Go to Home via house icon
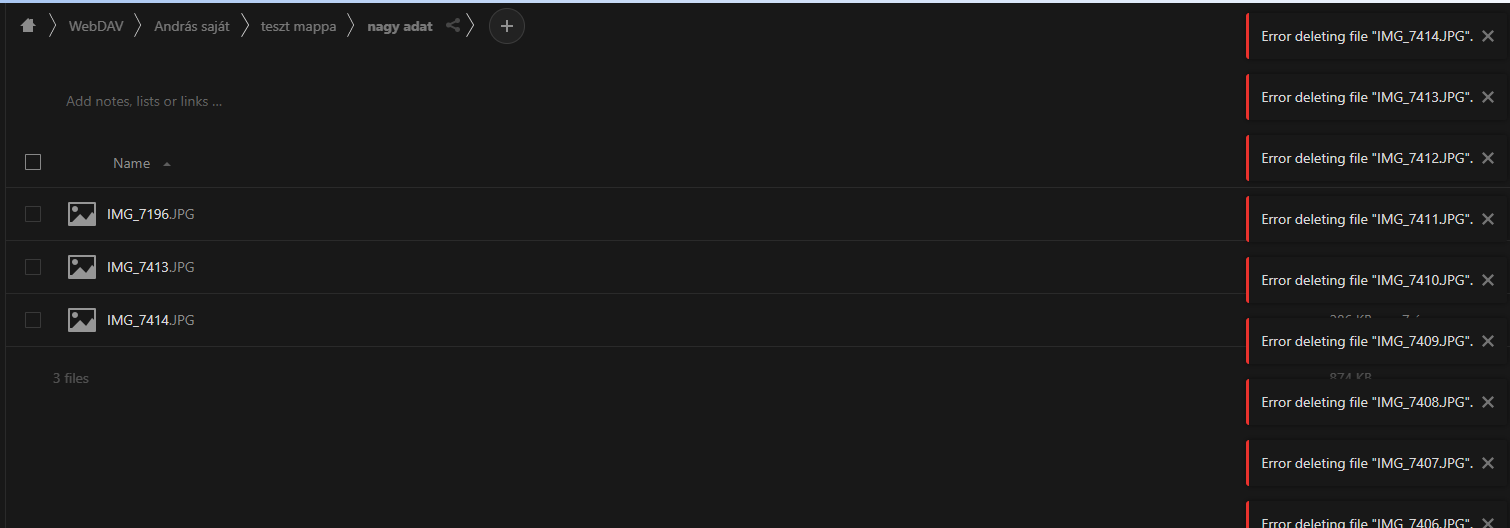Image resolution: width=1510 pixels, height=528 pixels. (x=28, y=27)
